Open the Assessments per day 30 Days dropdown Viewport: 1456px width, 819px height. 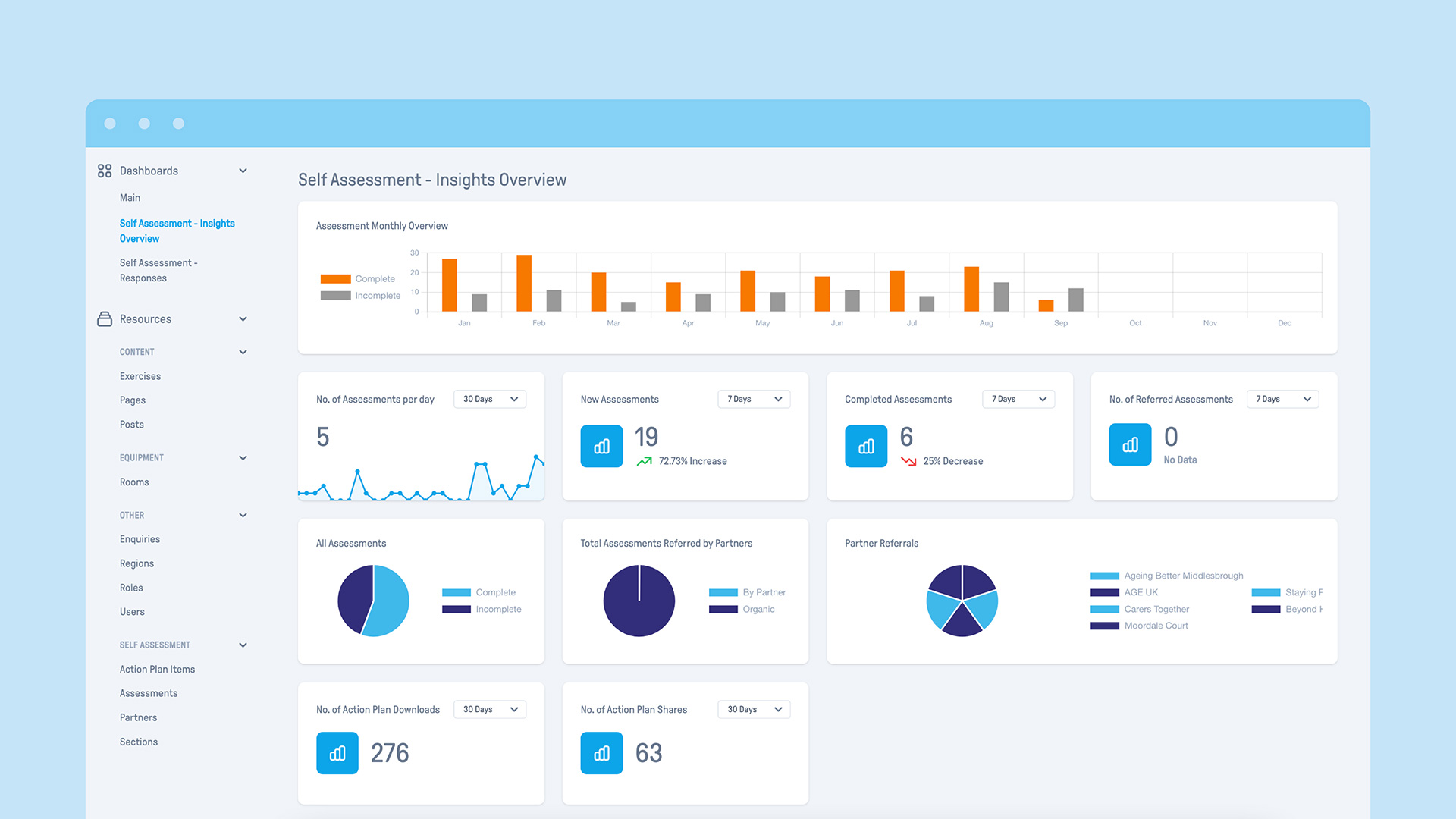[x=490, y=399]
